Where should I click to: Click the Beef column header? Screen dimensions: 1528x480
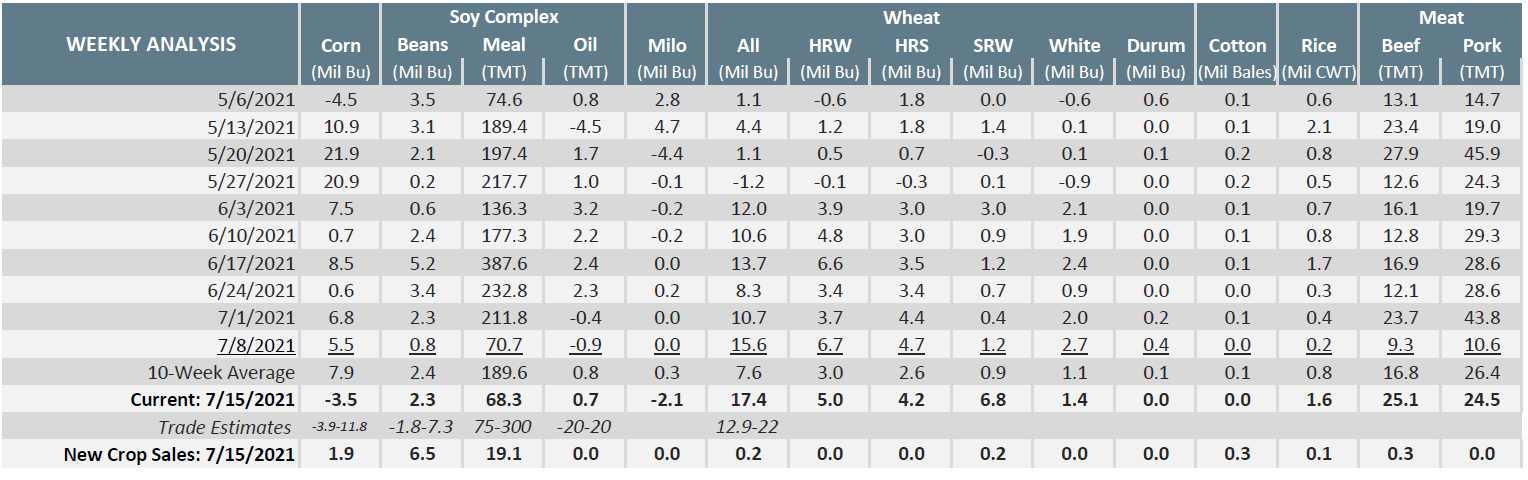pos(1400,46)
